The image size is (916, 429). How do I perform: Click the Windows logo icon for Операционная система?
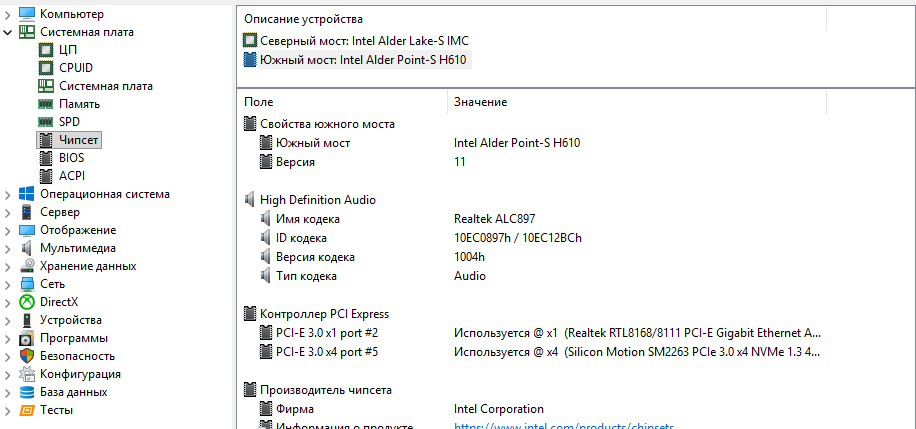pyautogui.click(x=27, y=194)
